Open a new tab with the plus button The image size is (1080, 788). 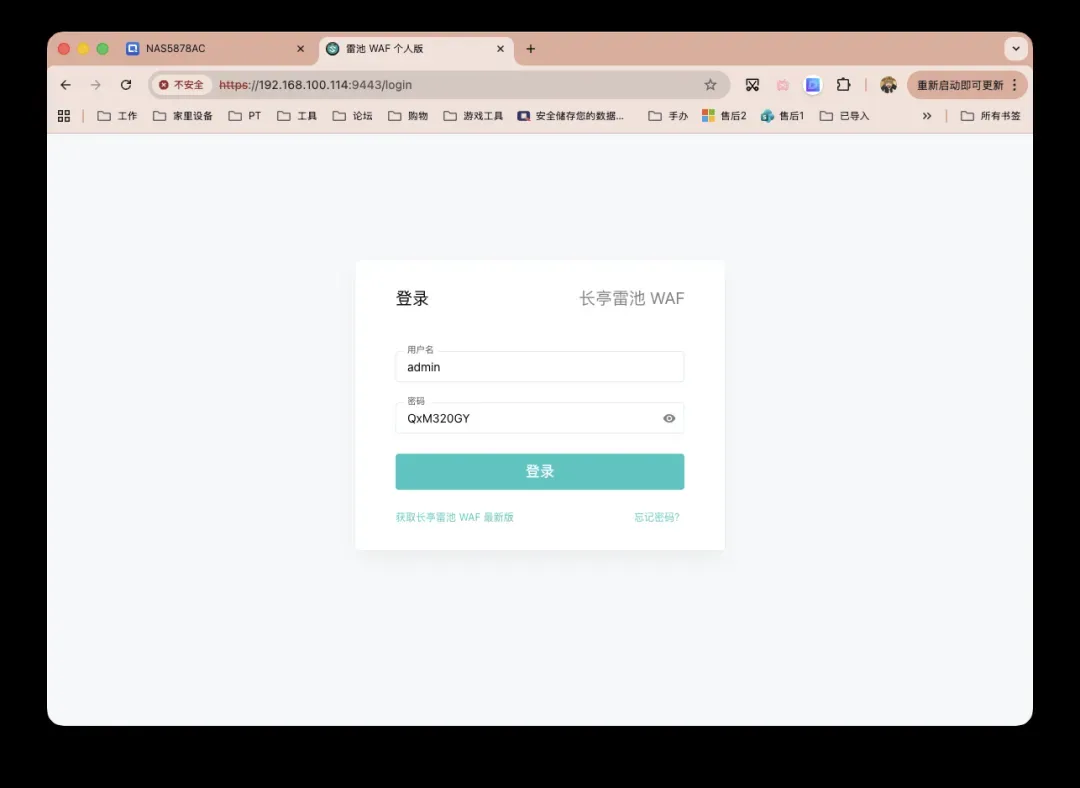(x=530, y=49)
